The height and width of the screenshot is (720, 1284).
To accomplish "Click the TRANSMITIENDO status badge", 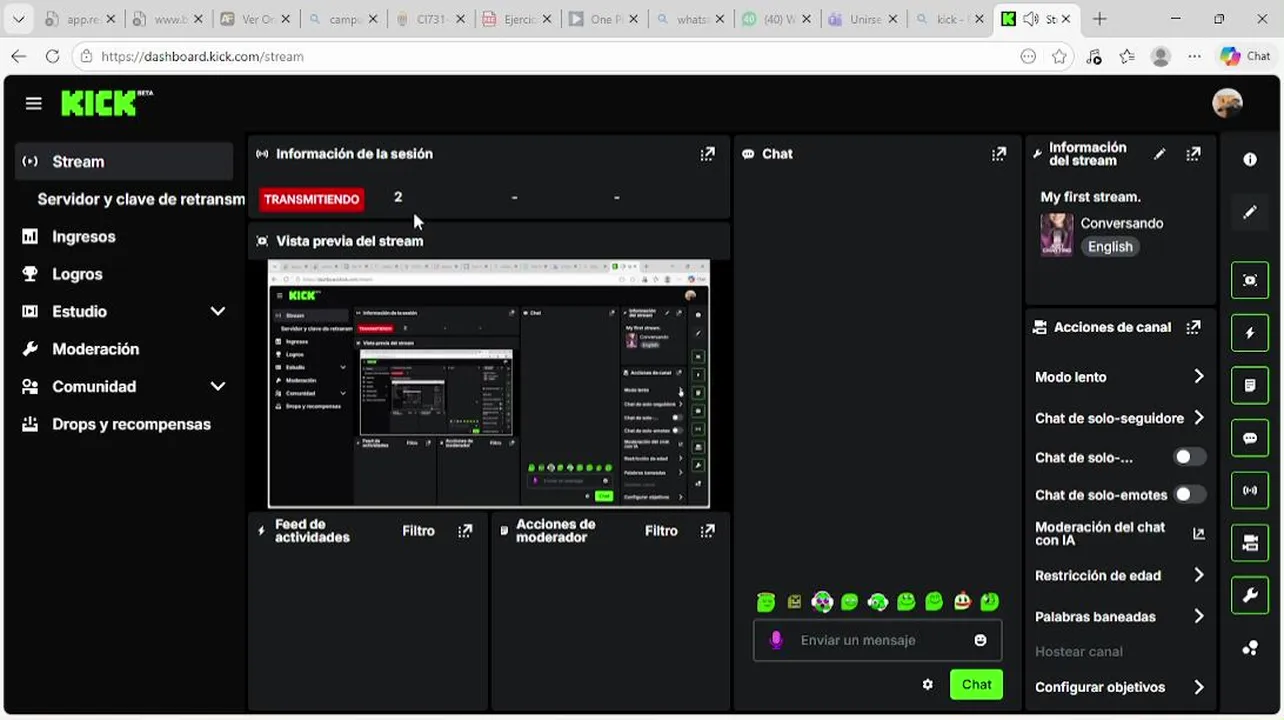I will 311,199.
